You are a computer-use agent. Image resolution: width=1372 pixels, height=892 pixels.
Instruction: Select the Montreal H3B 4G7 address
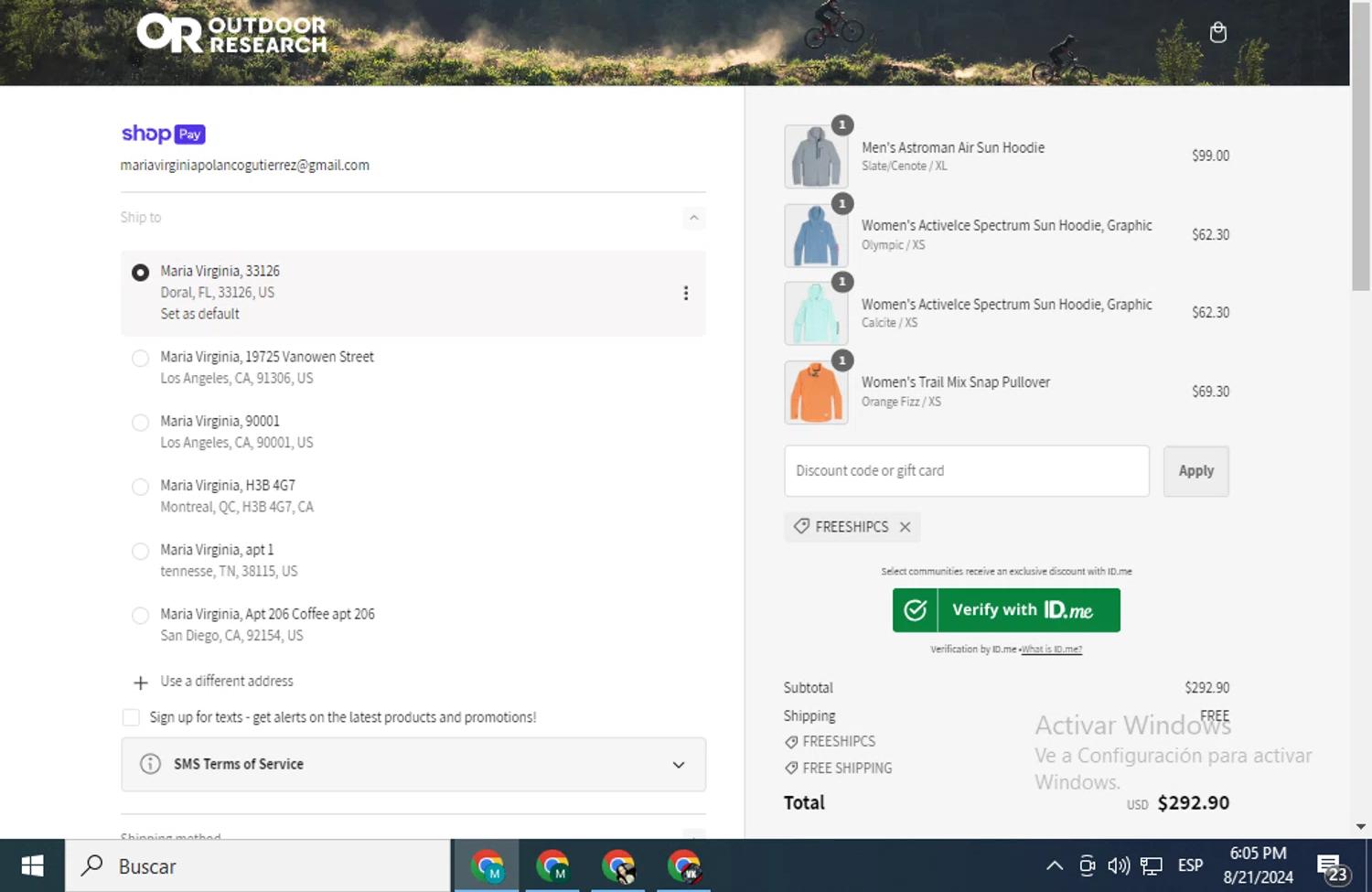coord(140,487)
